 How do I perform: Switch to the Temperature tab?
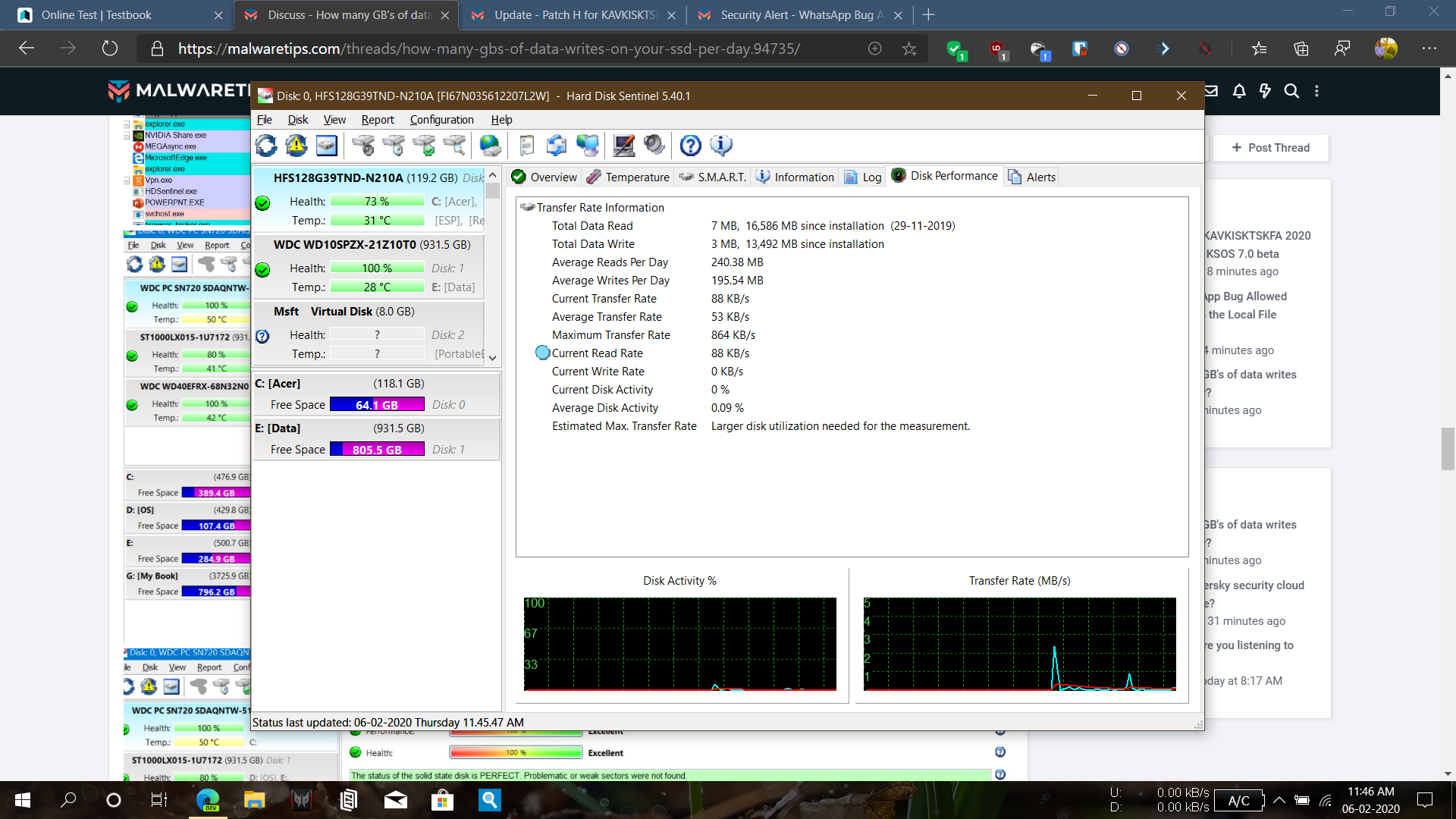(628, 177)
